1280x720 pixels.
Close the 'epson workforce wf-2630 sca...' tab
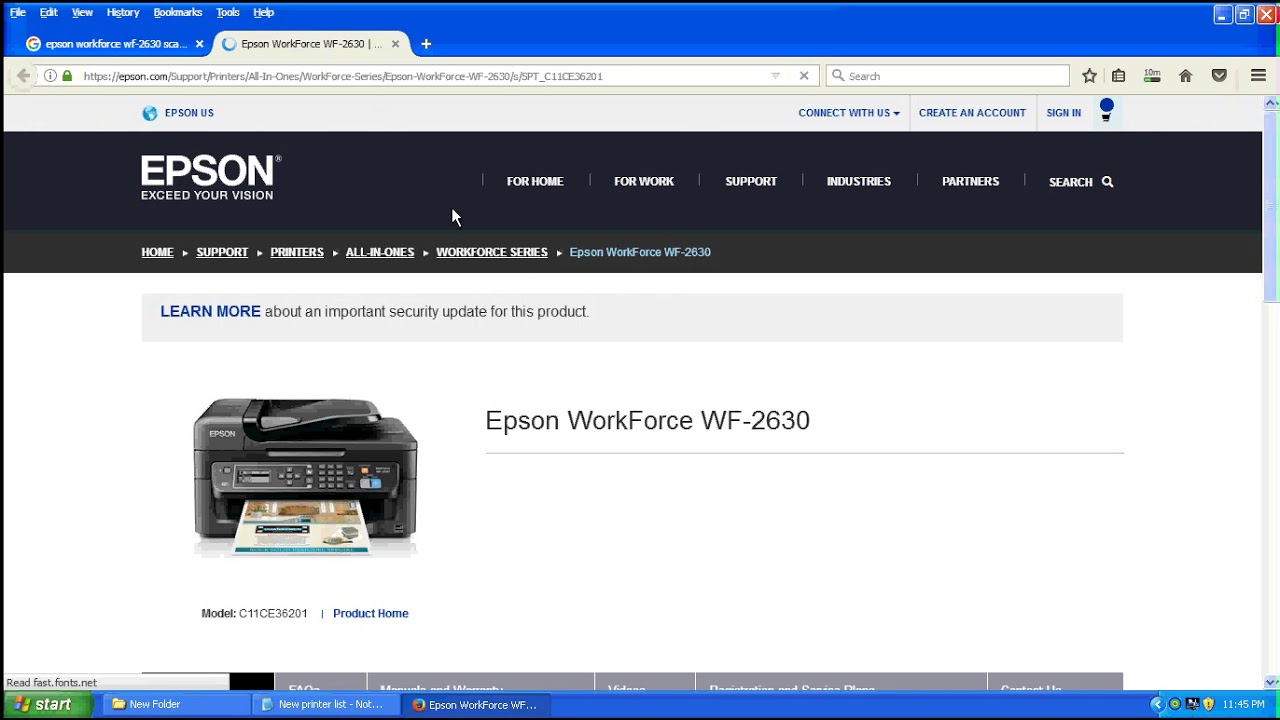tap(199, 44)
